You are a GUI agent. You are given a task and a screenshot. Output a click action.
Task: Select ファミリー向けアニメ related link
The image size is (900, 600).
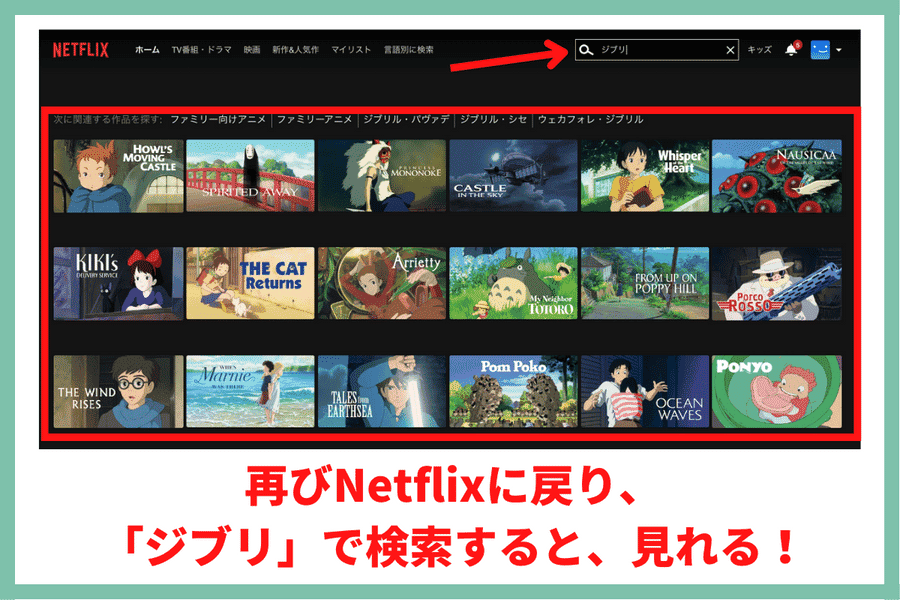click(x=218, y=119)
